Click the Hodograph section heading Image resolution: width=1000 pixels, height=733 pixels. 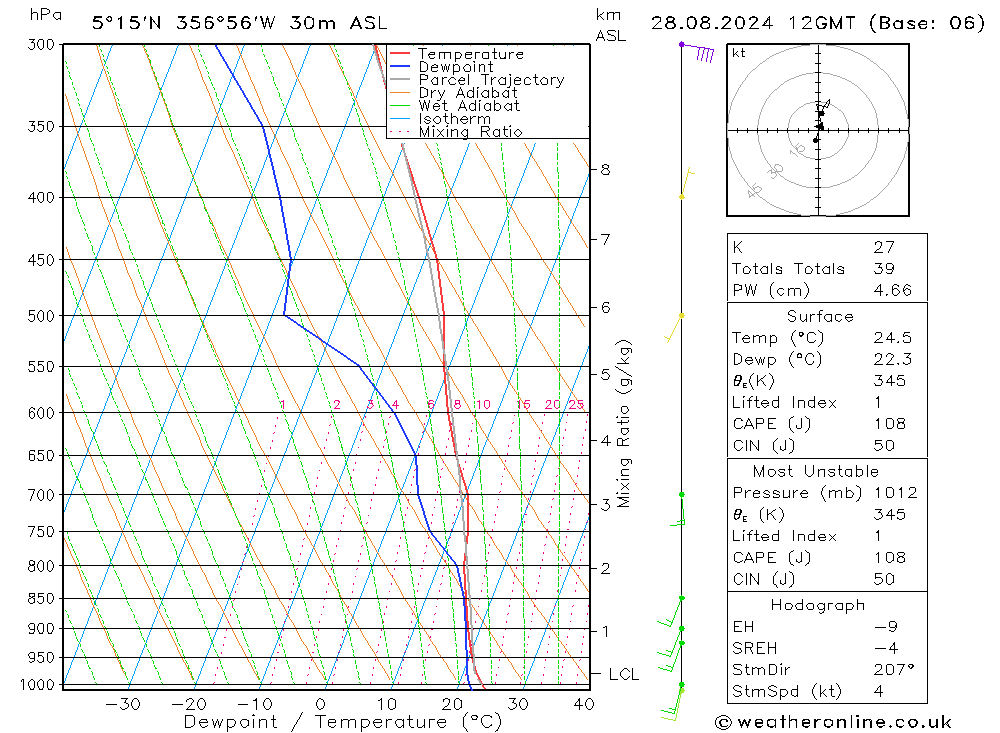coord(818,605)
